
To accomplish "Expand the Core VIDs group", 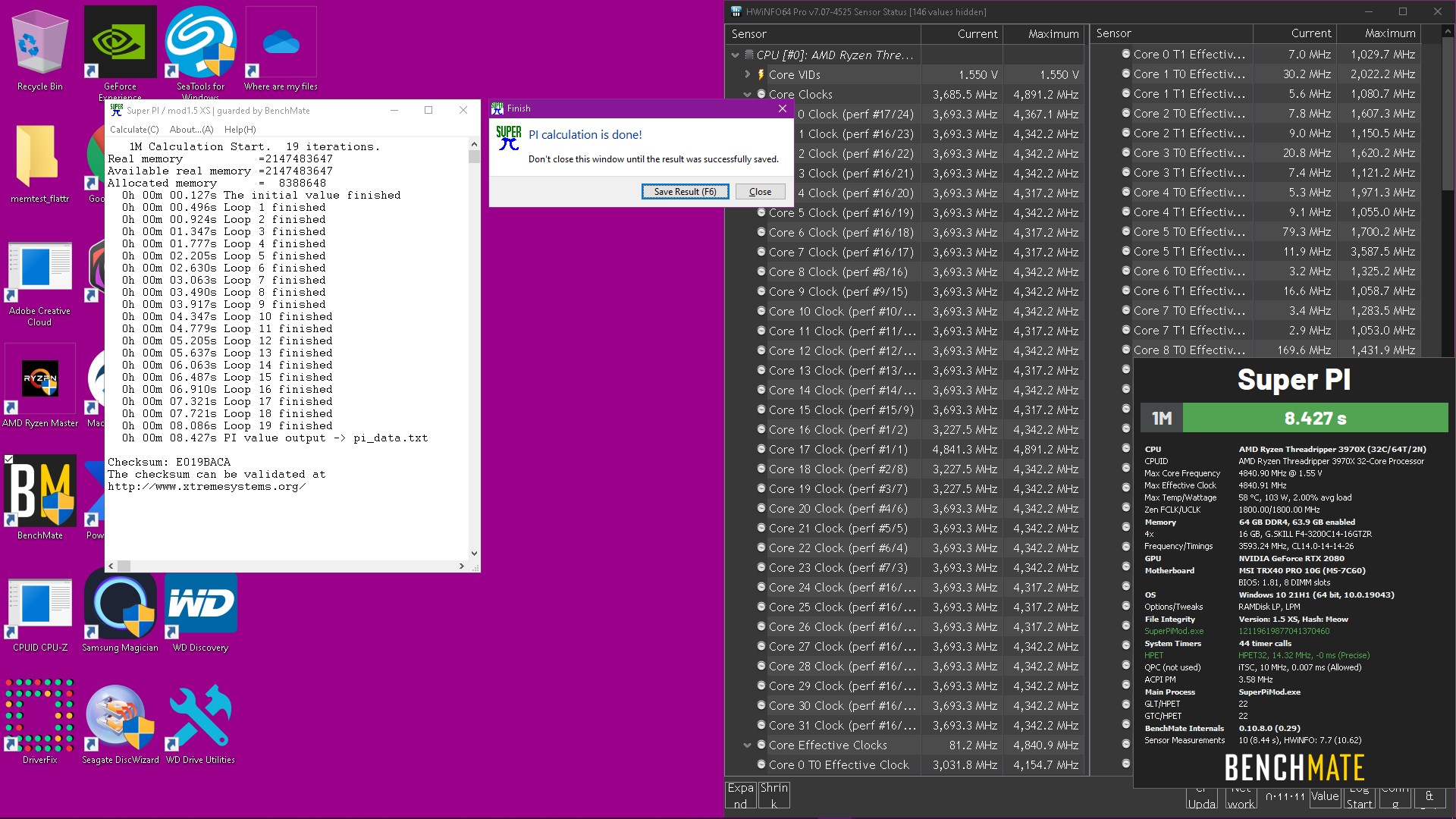I will tap(747, 74).
